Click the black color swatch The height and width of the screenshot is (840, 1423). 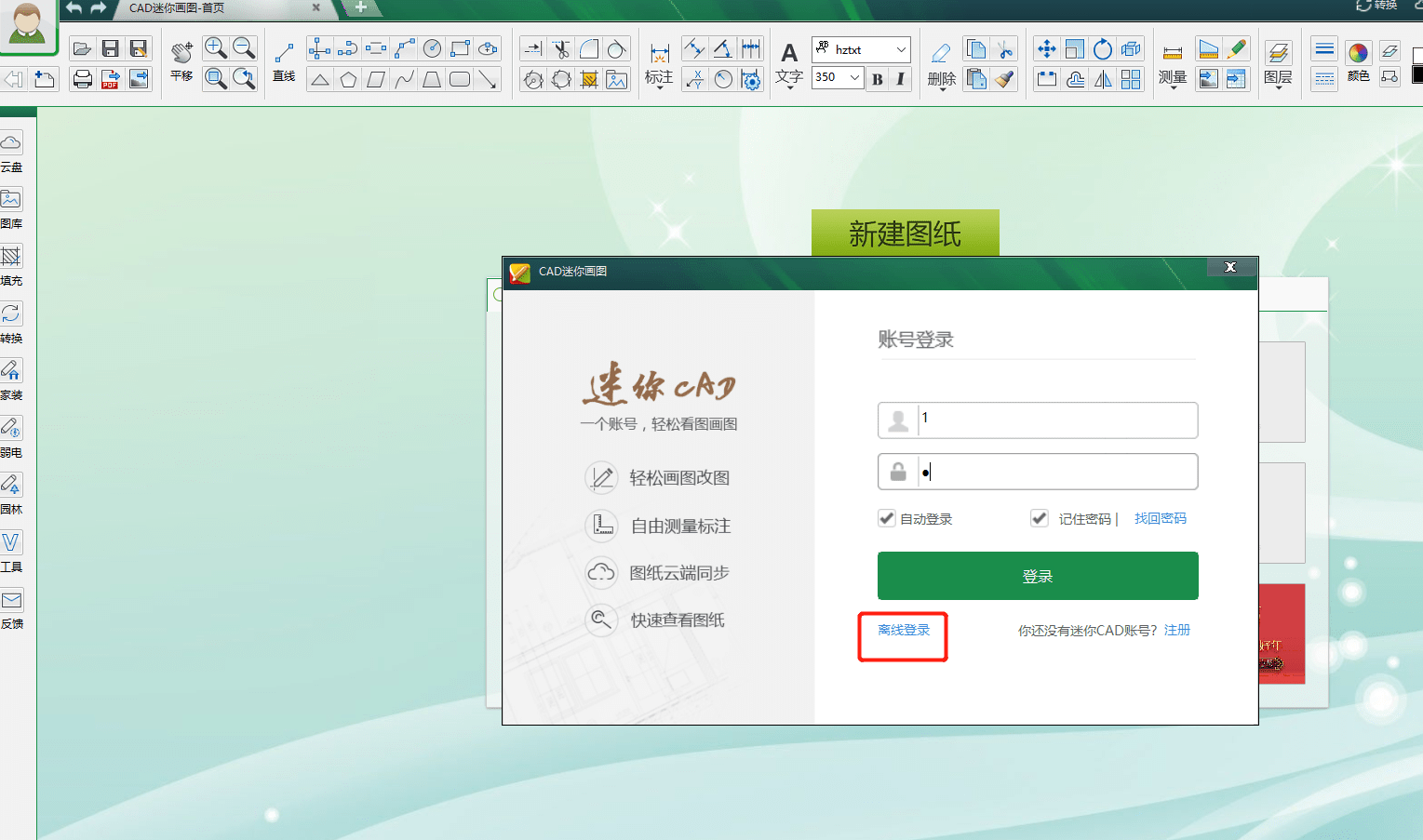tap(1417, 74)
